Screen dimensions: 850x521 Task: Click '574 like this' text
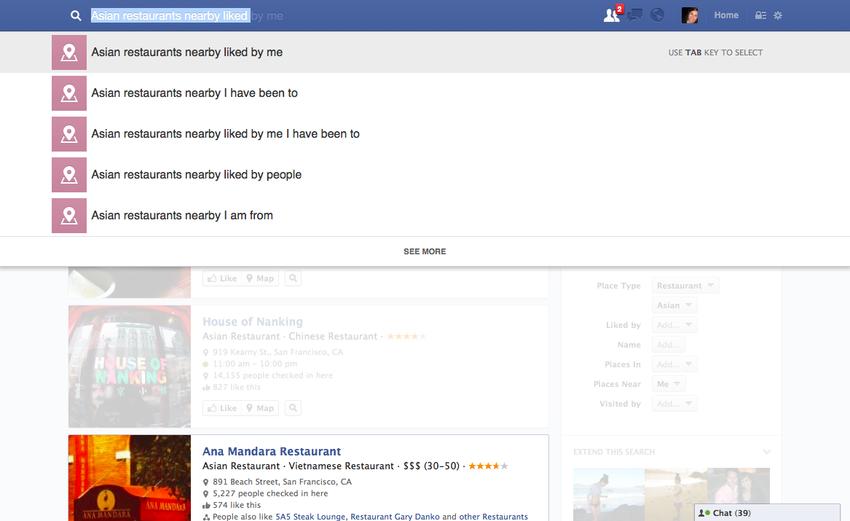pyautogui.click(x=236, y=505)
